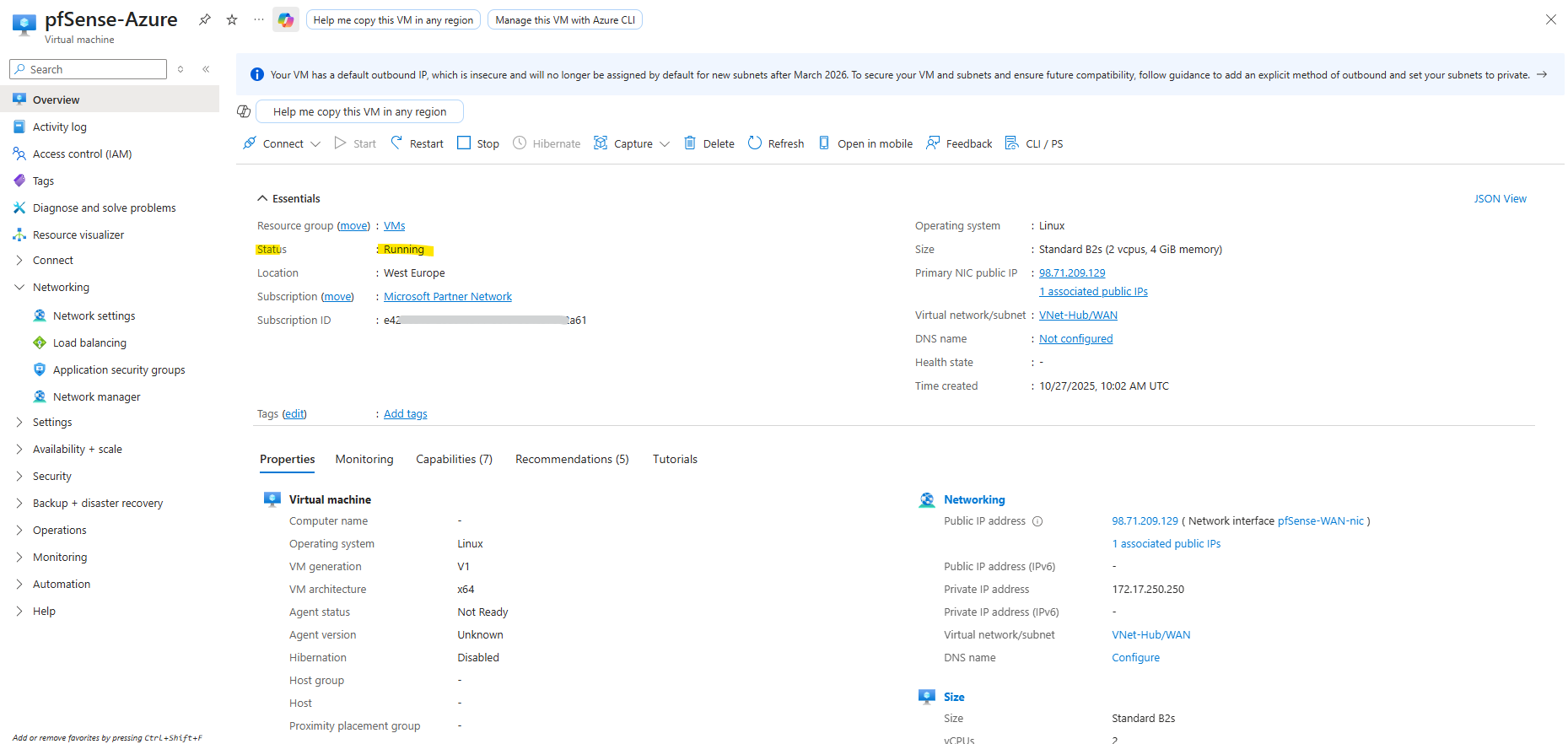Mark the VM as favorite with star
Viewport: 1568px width, 744px height.
[232, 19]
